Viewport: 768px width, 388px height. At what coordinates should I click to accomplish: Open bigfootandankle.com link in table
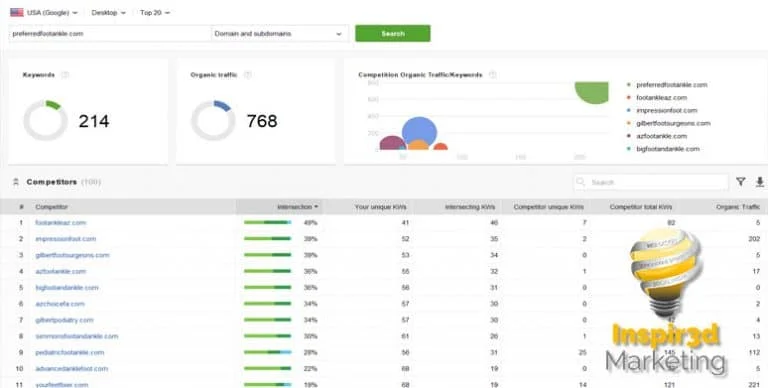tap(67, 287)
